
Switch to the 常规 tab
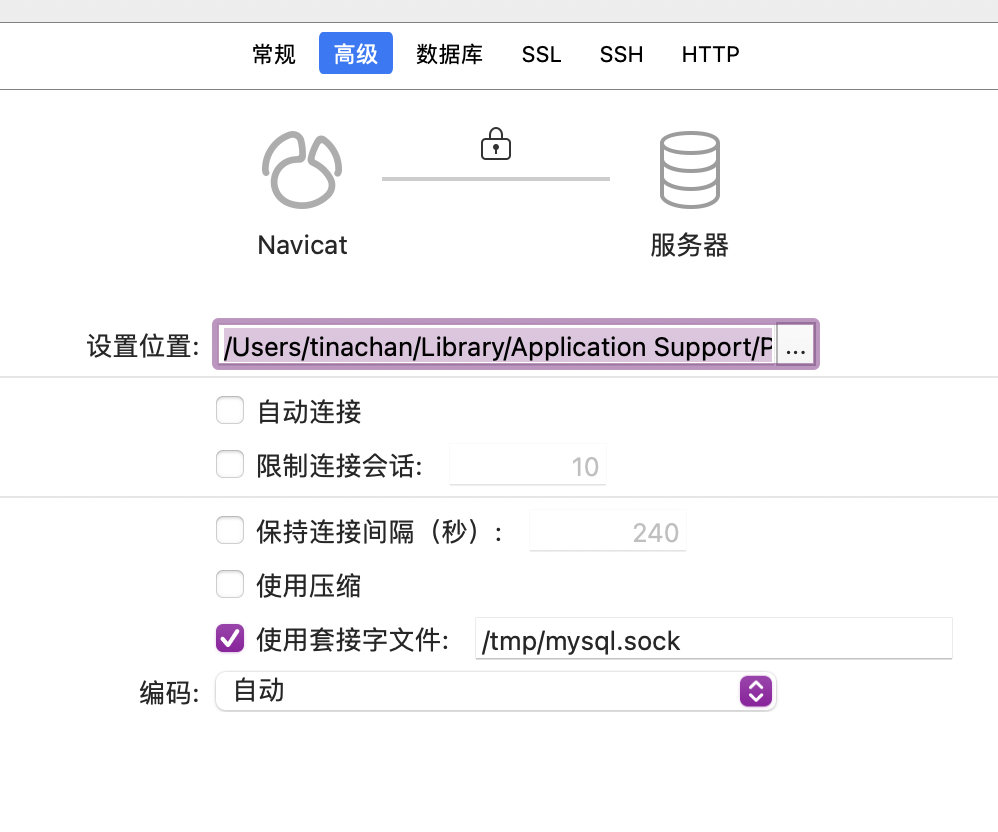[274, 54]
